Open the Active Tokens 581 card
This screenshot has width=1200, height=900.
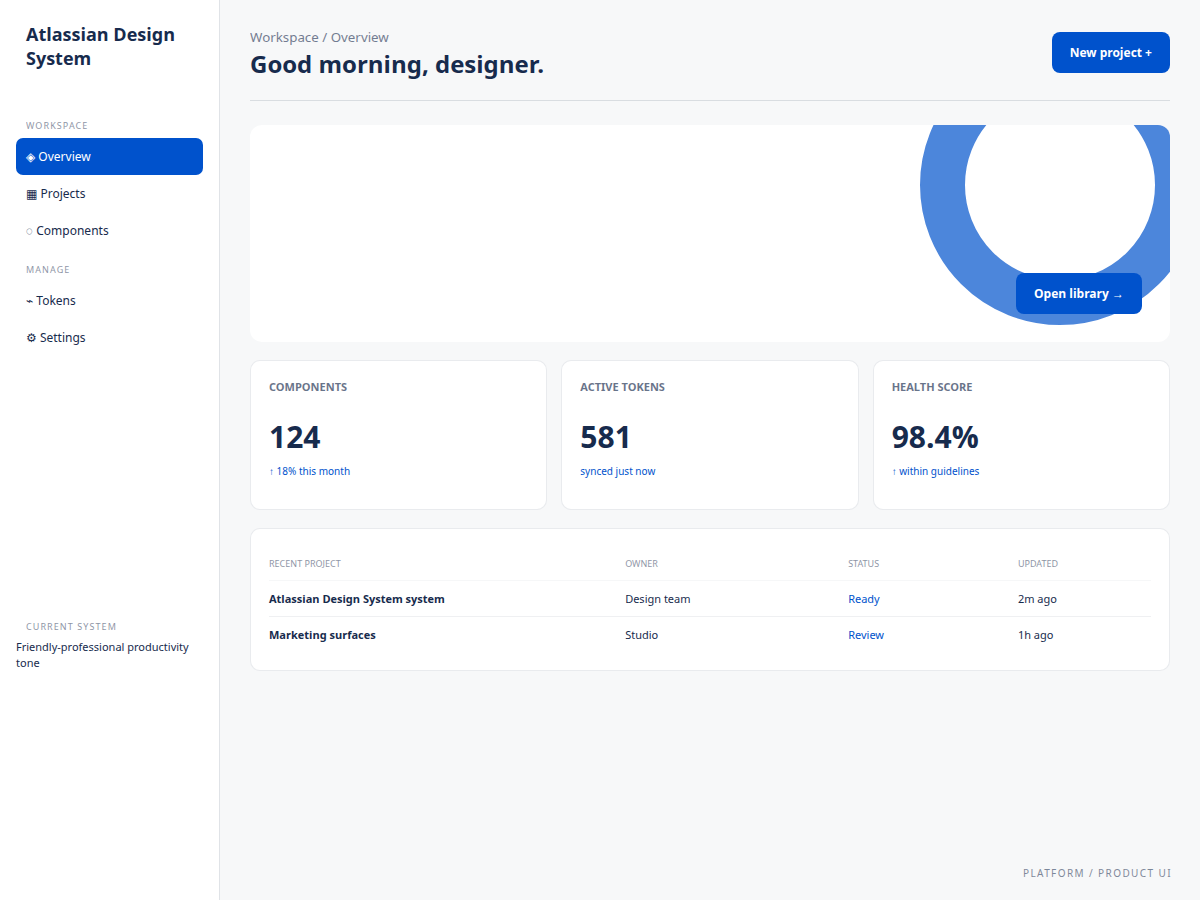710,435
